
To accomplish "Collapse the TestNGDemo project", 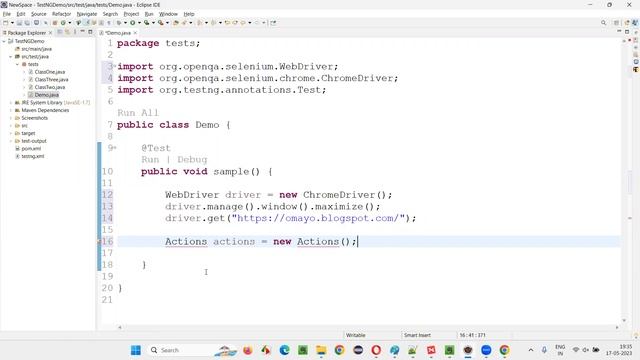I will coord(4,41).
